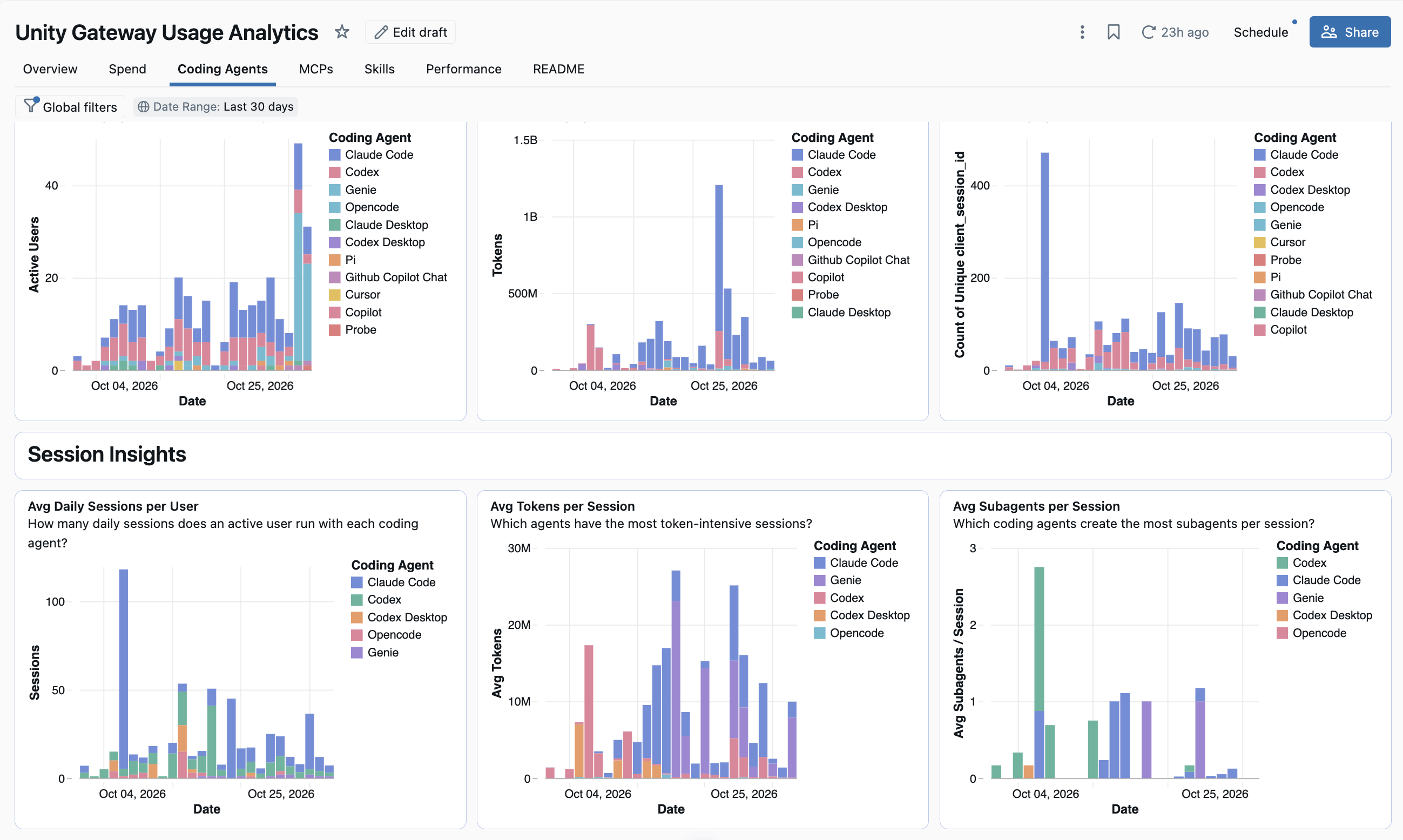The width and height of the screenshot is (1403, 840).
Task: Switch to the MCPs tab
Action: [x=316, y=69]
